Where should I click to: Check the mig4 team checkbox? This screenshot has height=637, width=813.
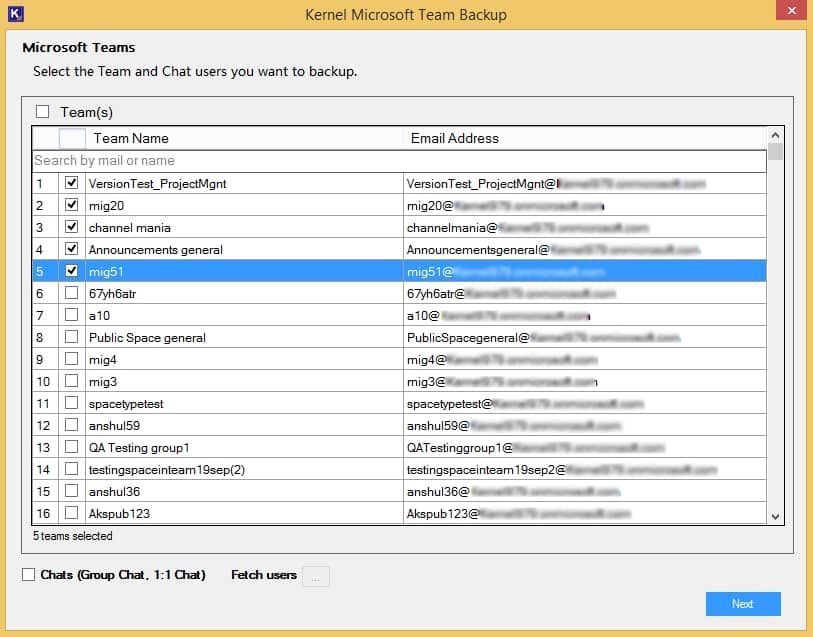pyautogui.click(x=72, y=359)
